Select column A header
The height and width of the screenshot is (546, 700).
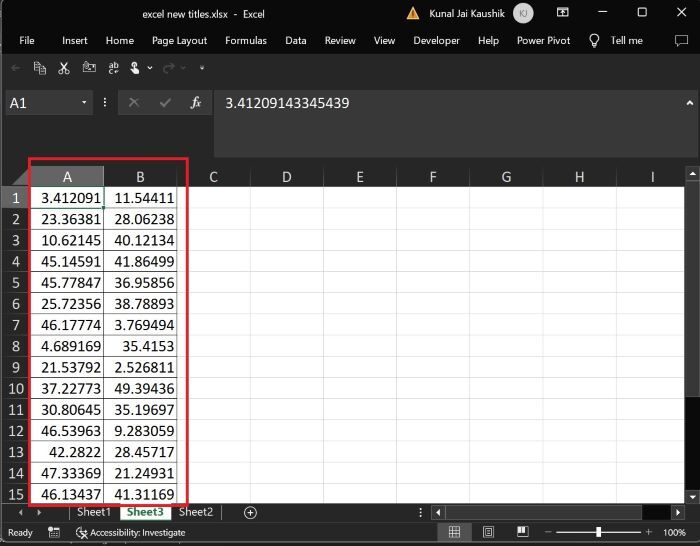pyautogui.click(x=67, y=177)
